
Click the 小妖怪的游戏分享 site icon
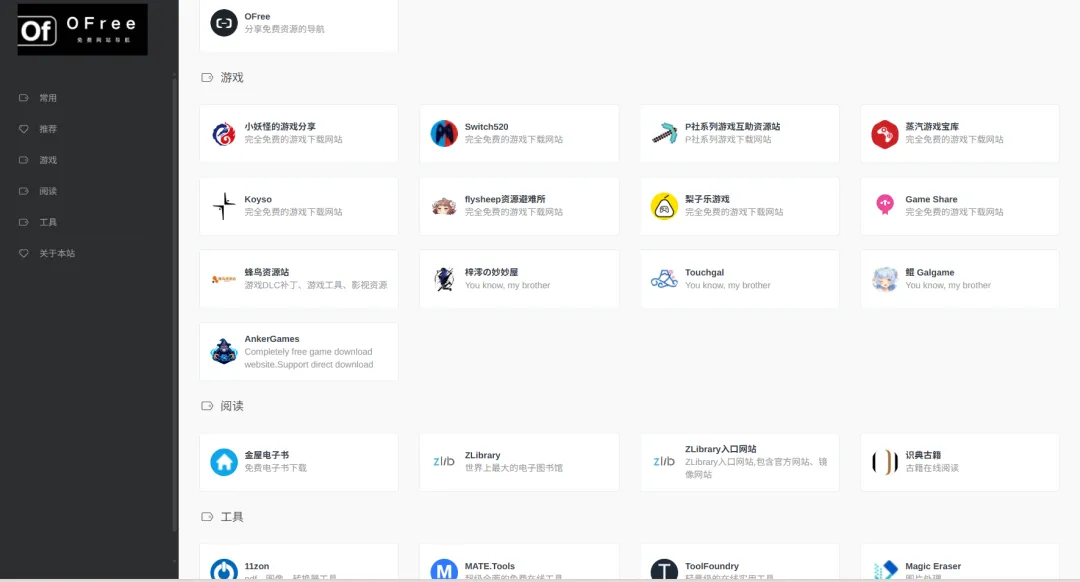pyautogui.click(x=224, y=134)
